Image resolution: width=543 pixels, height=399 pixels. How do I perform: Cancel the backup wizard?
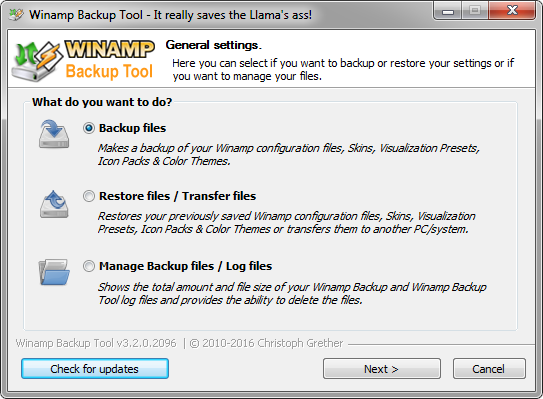[489, 369]
